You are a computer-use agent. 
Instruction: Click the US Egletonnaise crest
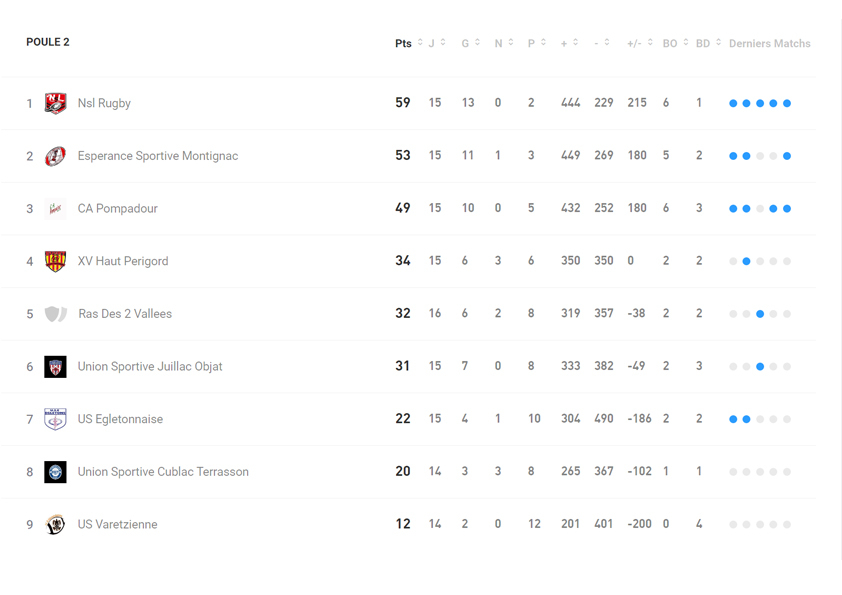(56, 419)
